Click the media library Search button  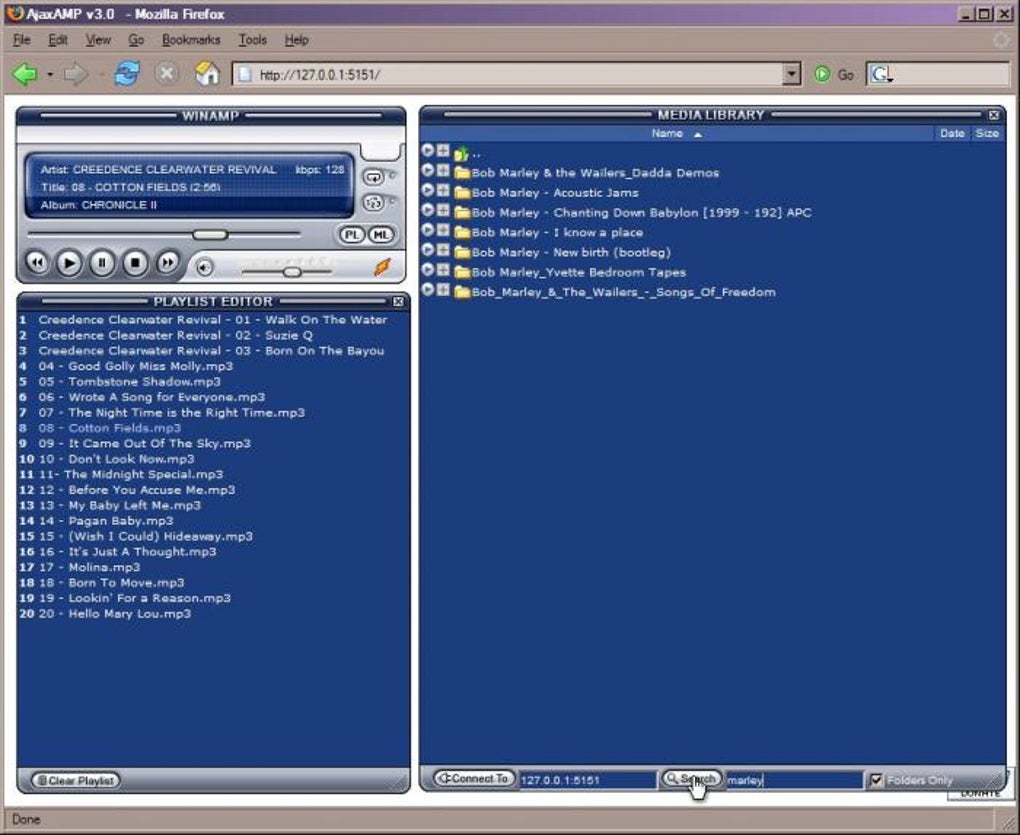click(x=691, y=778)
